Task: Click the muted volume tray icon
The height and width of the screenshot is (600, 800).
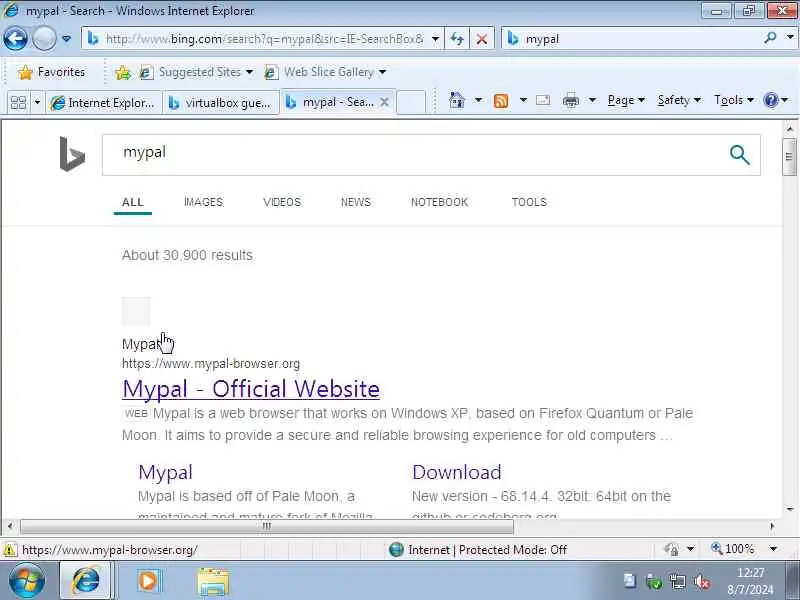Action: [702, 582]
